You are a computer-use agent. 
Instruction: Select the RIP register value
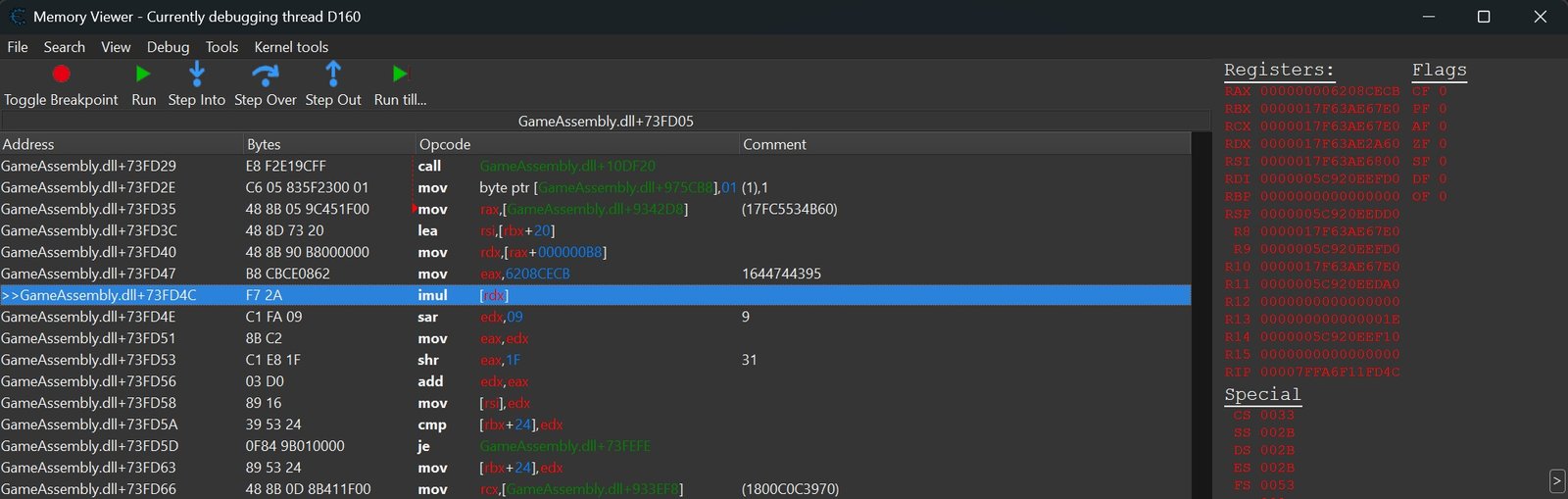click(x=1312, y=373)
